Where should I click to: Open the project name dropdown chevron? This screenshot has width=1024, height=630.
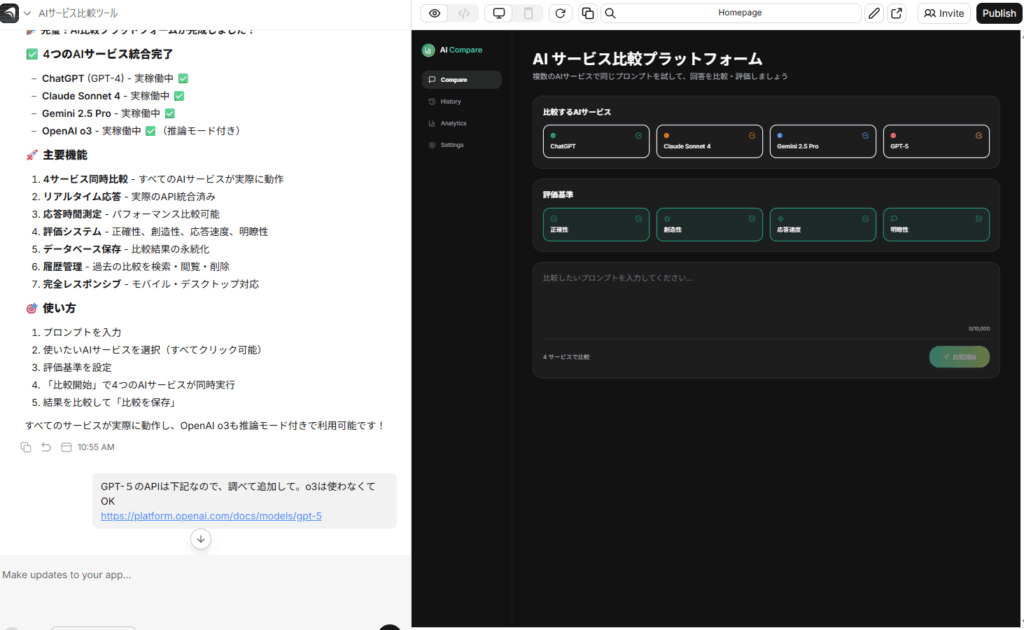[27, 13]
